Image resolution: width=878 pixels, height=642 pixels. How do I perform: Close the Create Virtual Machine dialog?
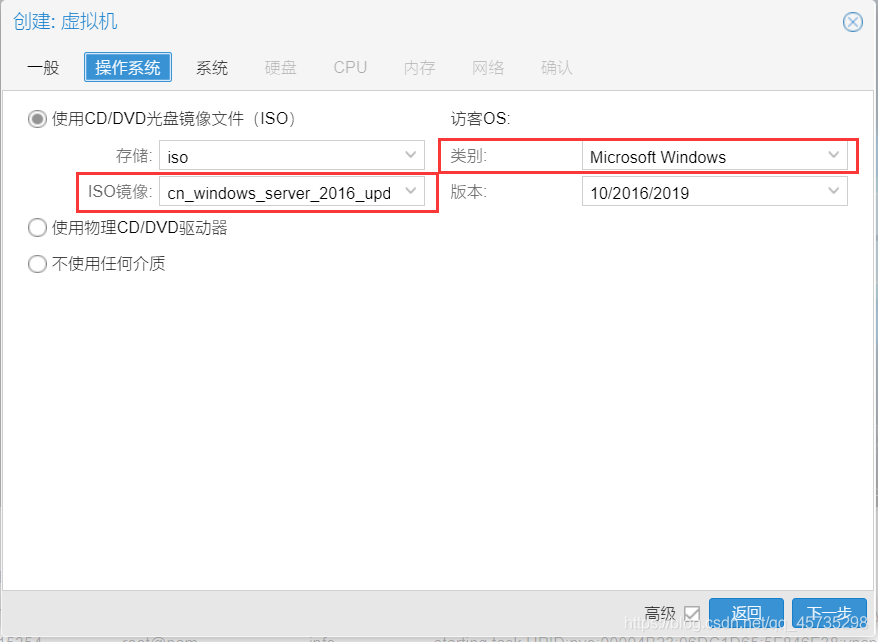[x=852, y=22]
